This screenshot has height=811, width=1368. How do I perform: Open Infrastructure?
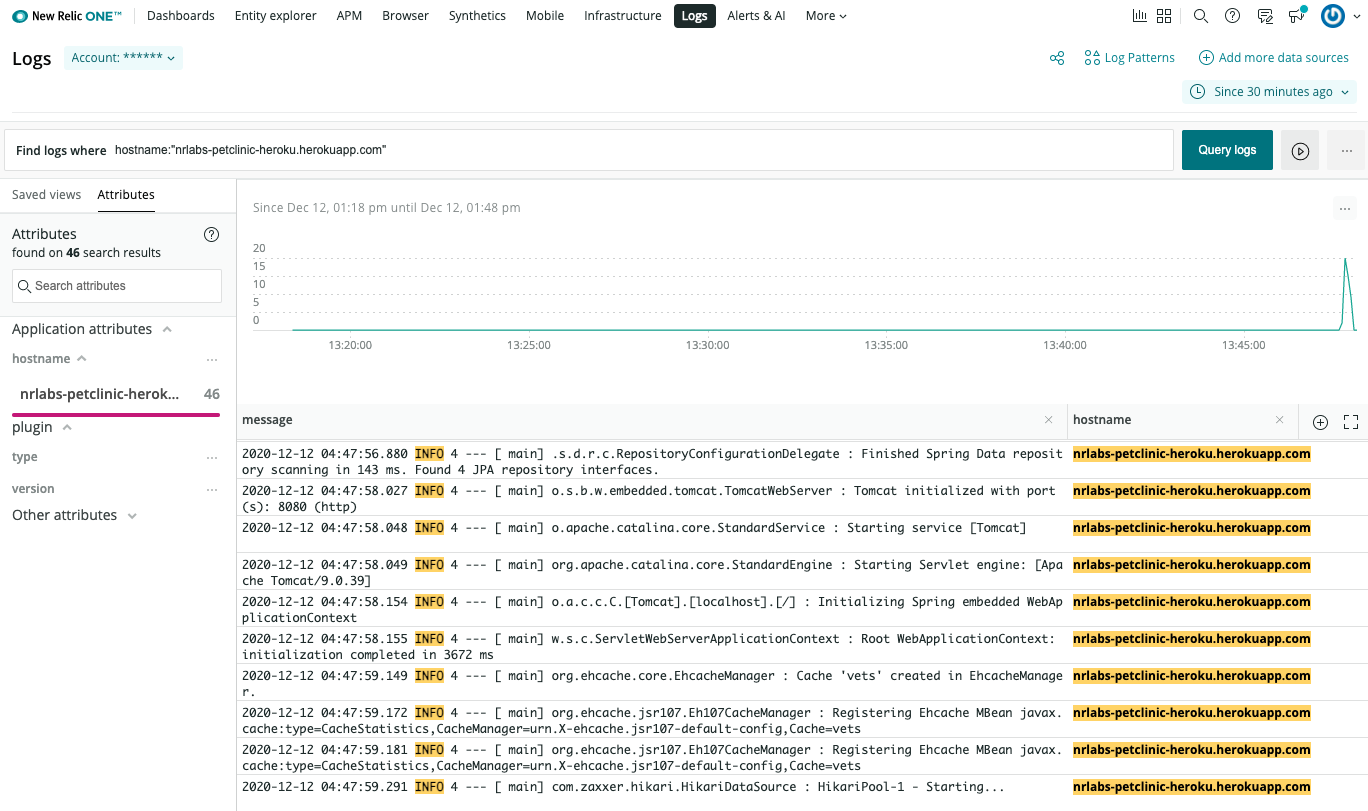pos(622,16)
